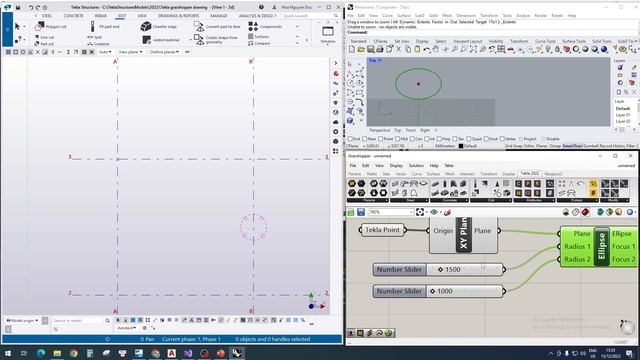Activate the Fit part end tool
Image resolution: width=640 pixels, height=360 pixels.
(105, 27)
